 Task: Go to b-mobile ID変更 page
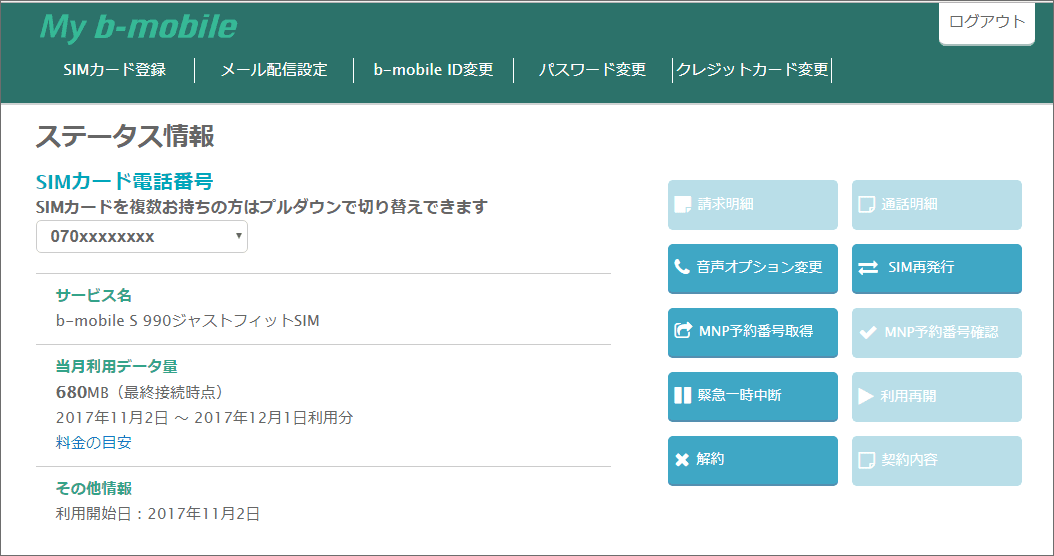434,69
